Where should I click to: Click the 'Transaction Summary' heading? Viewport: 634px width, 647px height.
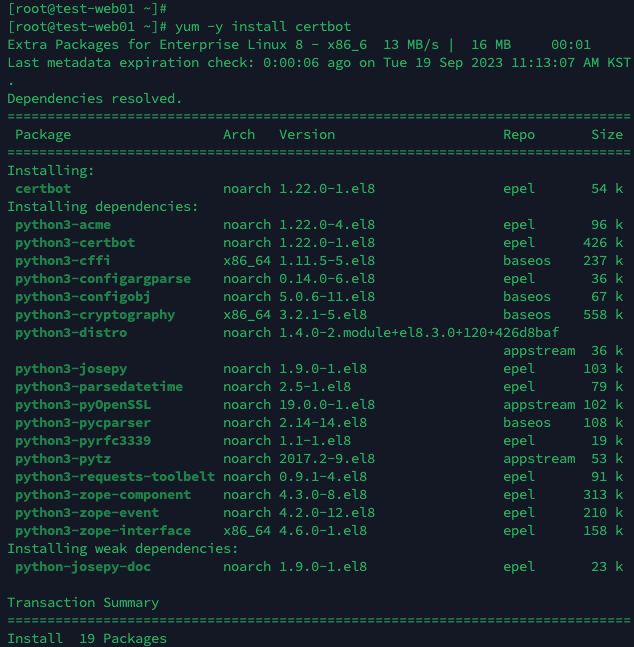point(83,603)
